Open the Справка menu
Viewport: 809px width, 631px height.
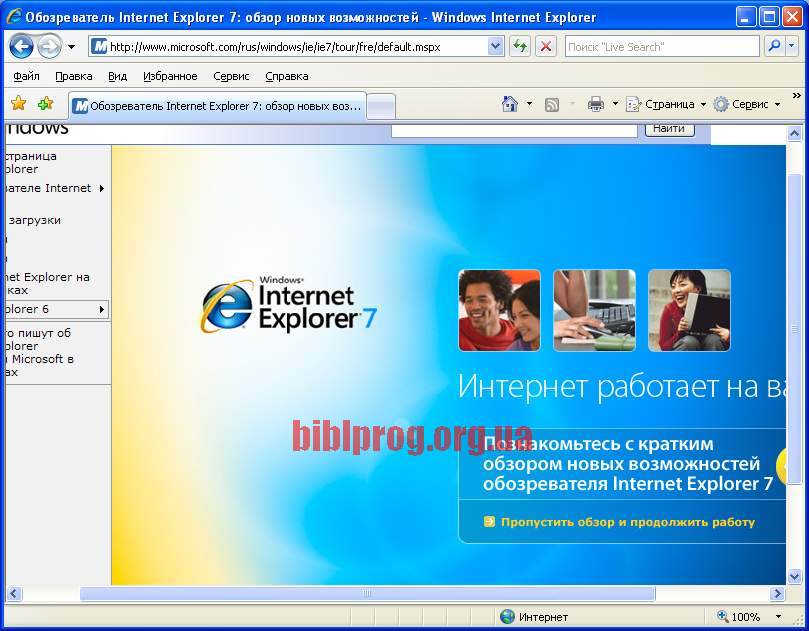coord(287,76)
